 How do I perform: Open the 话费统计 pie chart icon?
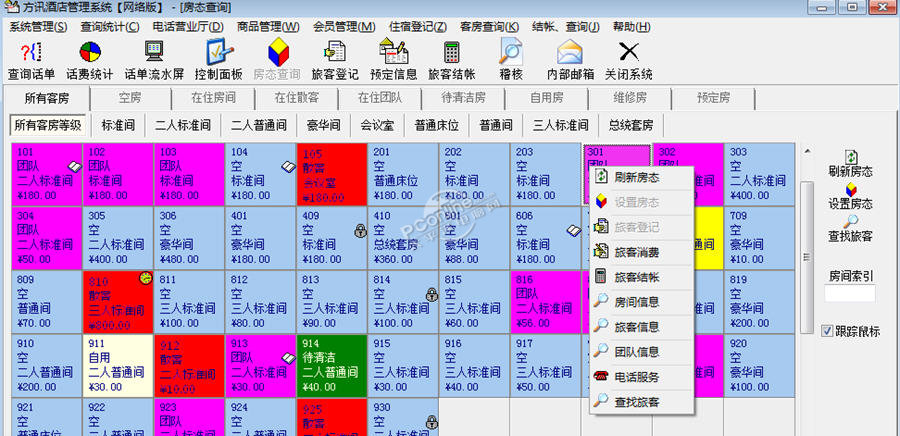point(90,53)
